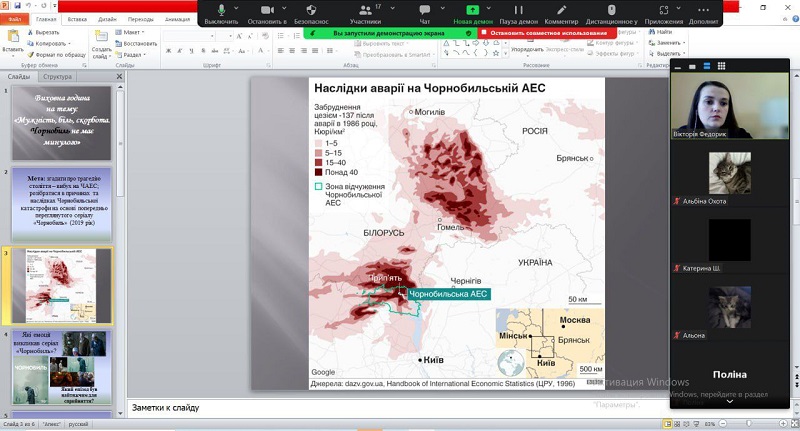
Task: Open the Zoom Chat panel
Action: (425, 10)
